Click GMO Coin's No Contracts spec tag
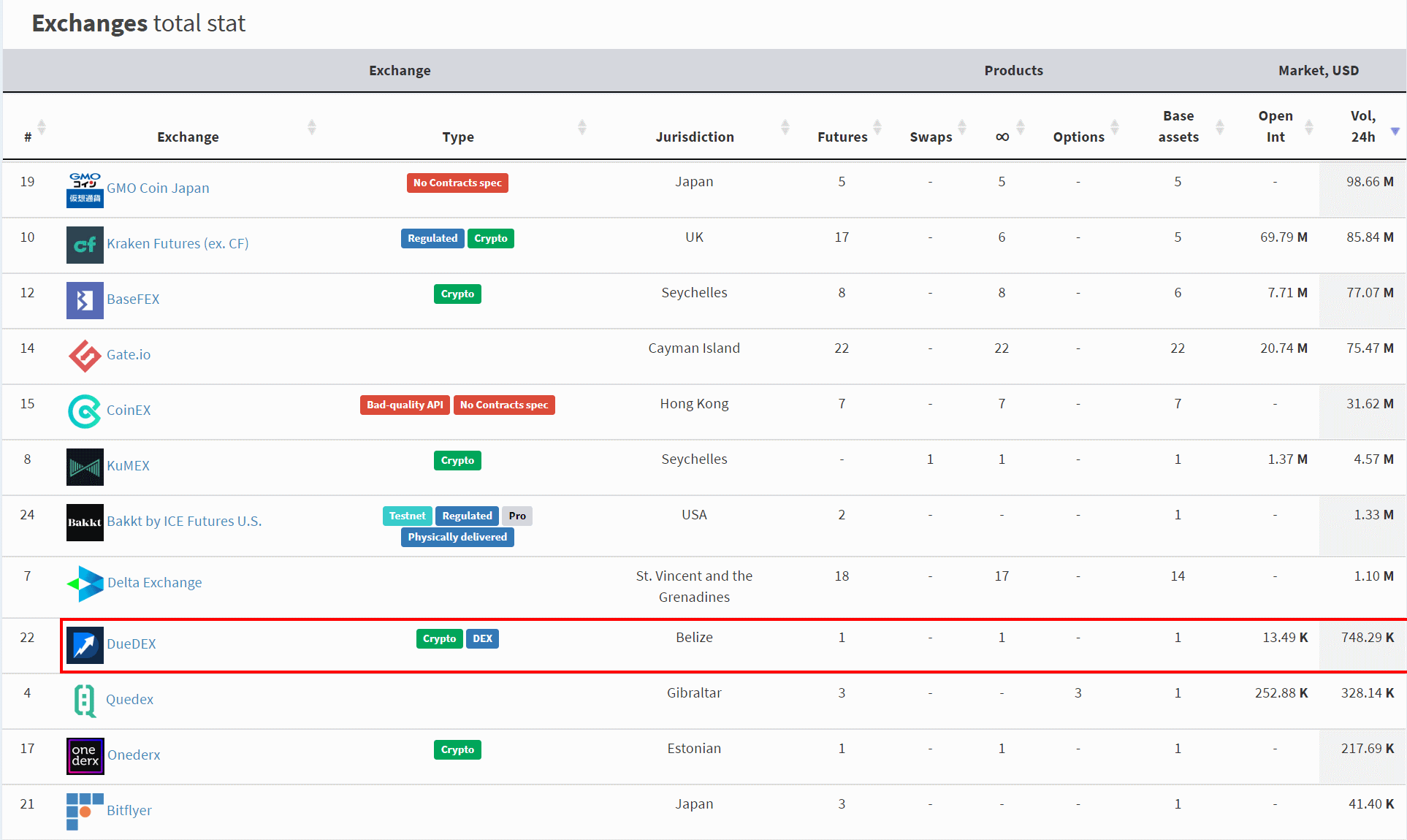The width and height of the screenshot is (1407, 840). [x=457, y=183]
